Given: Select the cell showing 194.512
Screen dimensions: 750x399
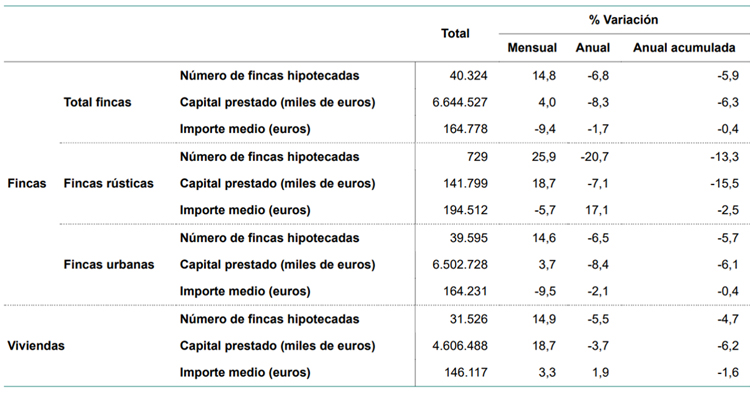Looking at the screenshot, I should [465, 210].
